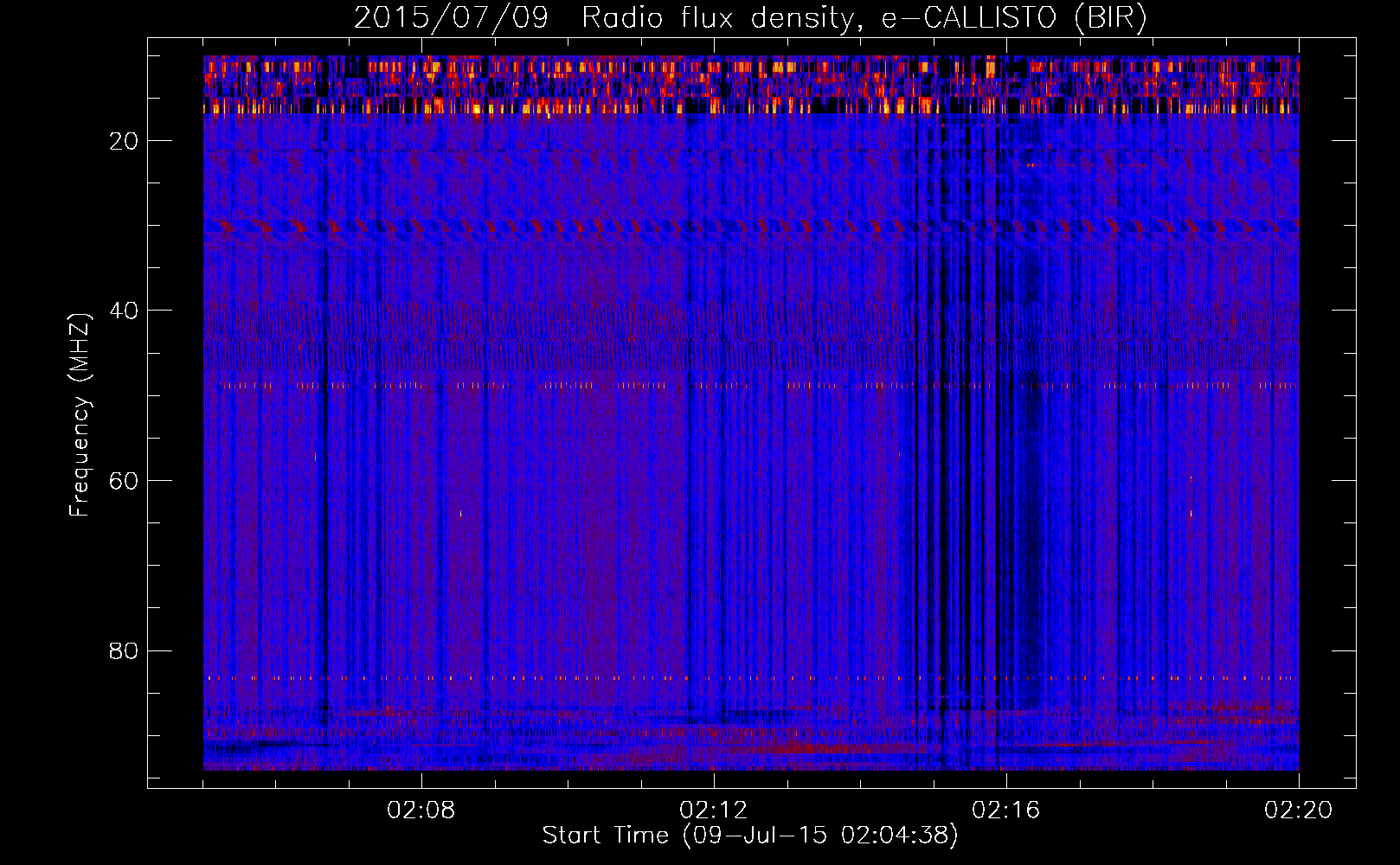1400x865 pixels.
Task: Click the "Frequency (MHZ)" axis label
Action: click(x=80, y=415)
